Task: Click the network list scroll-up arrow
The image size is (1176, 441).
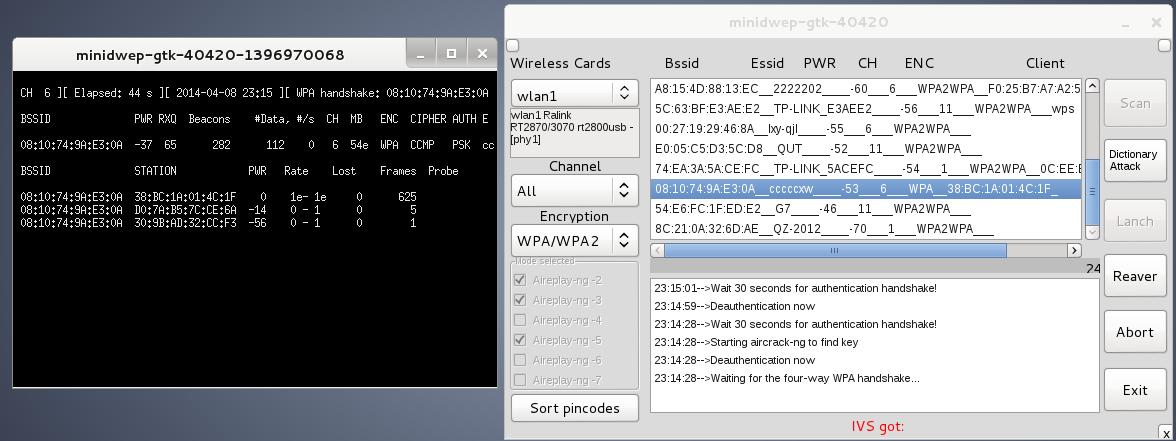Action: (1092, 86)
